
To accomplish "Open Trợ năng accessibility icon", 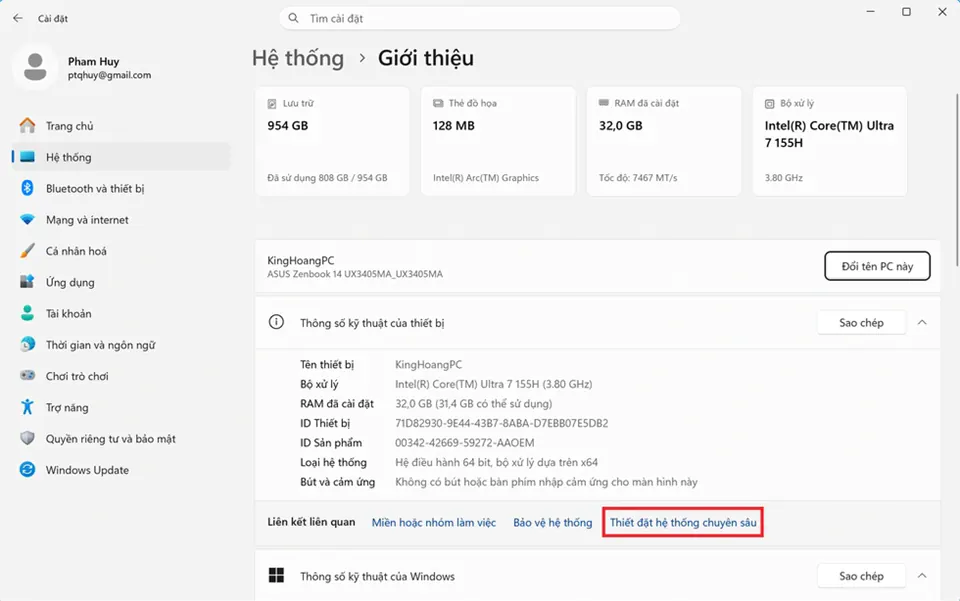I will pos(27,407).
